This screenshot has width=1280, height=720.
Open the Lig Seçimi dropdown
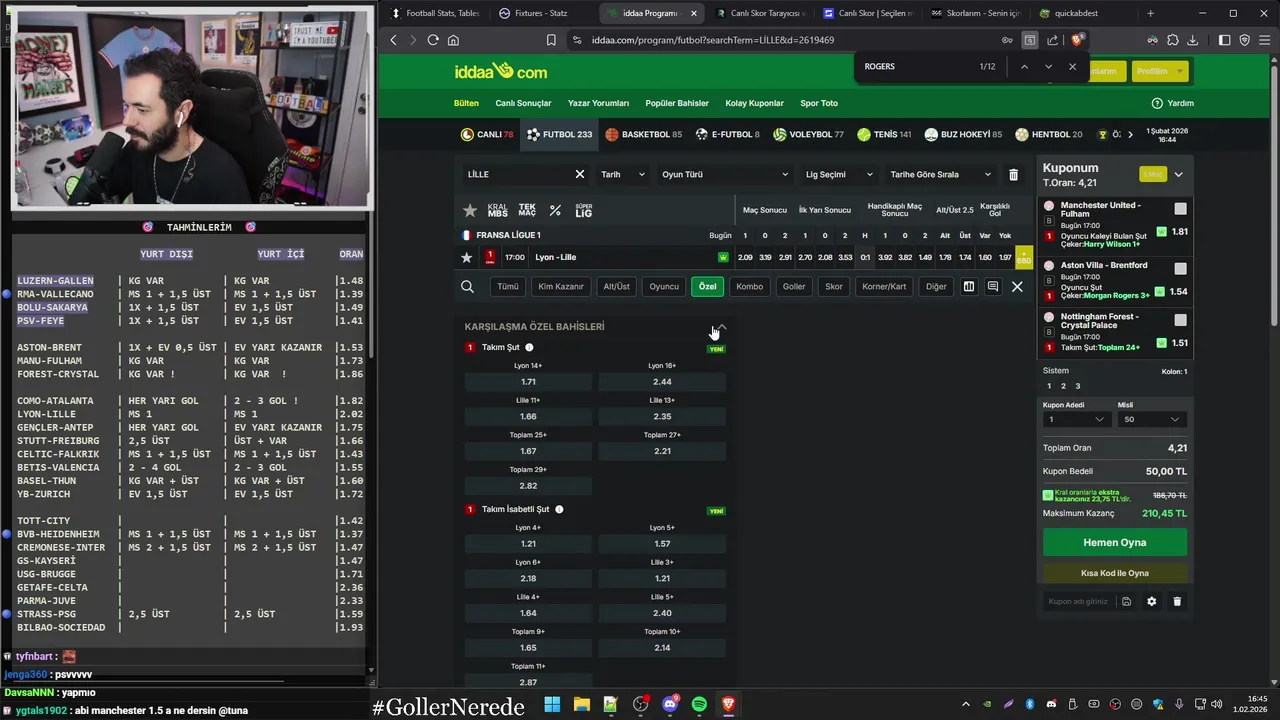coord(839,174)
